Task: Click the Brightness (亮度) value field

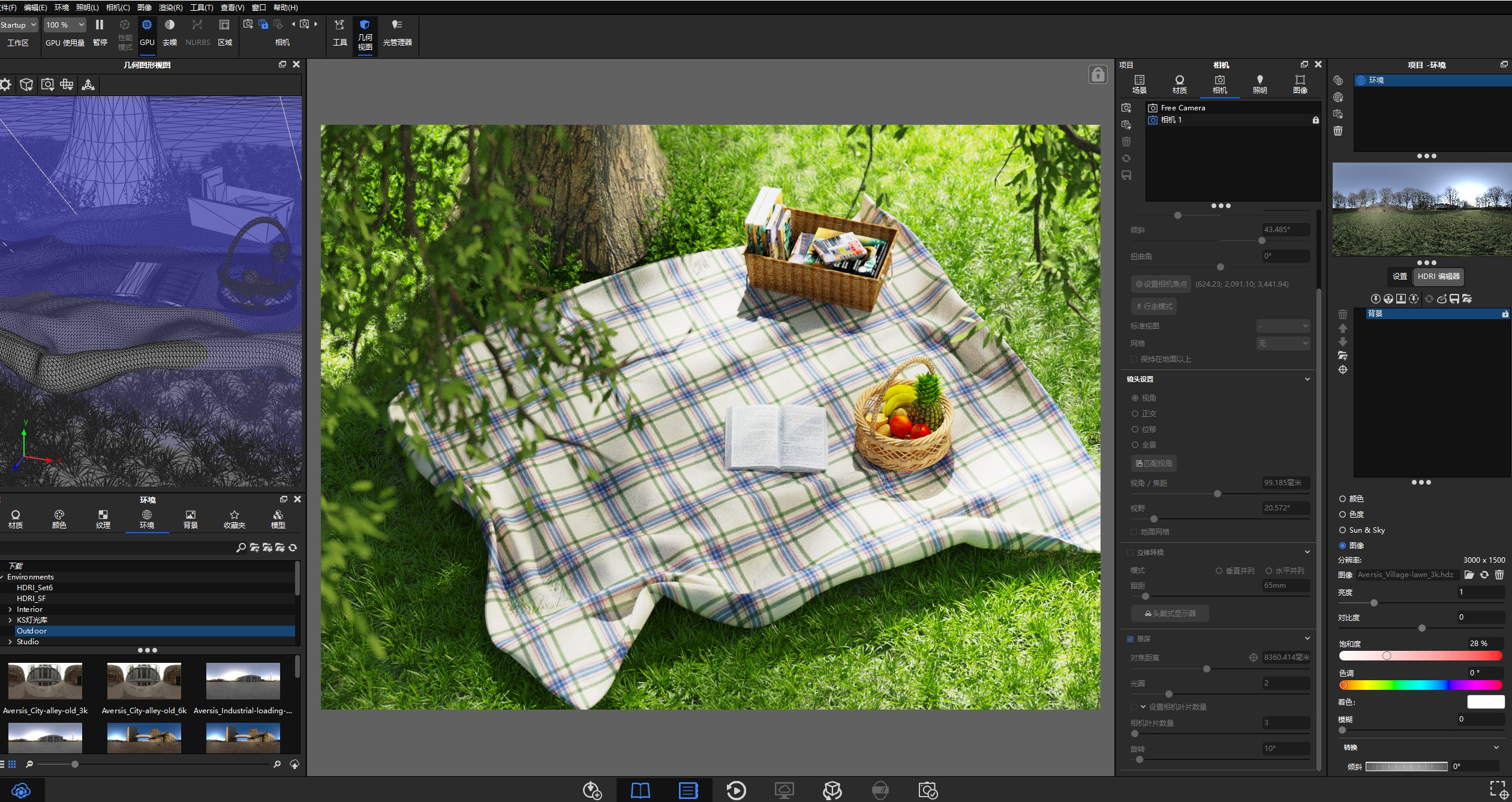Action: pyautogui.click(x=1481, y=592)
